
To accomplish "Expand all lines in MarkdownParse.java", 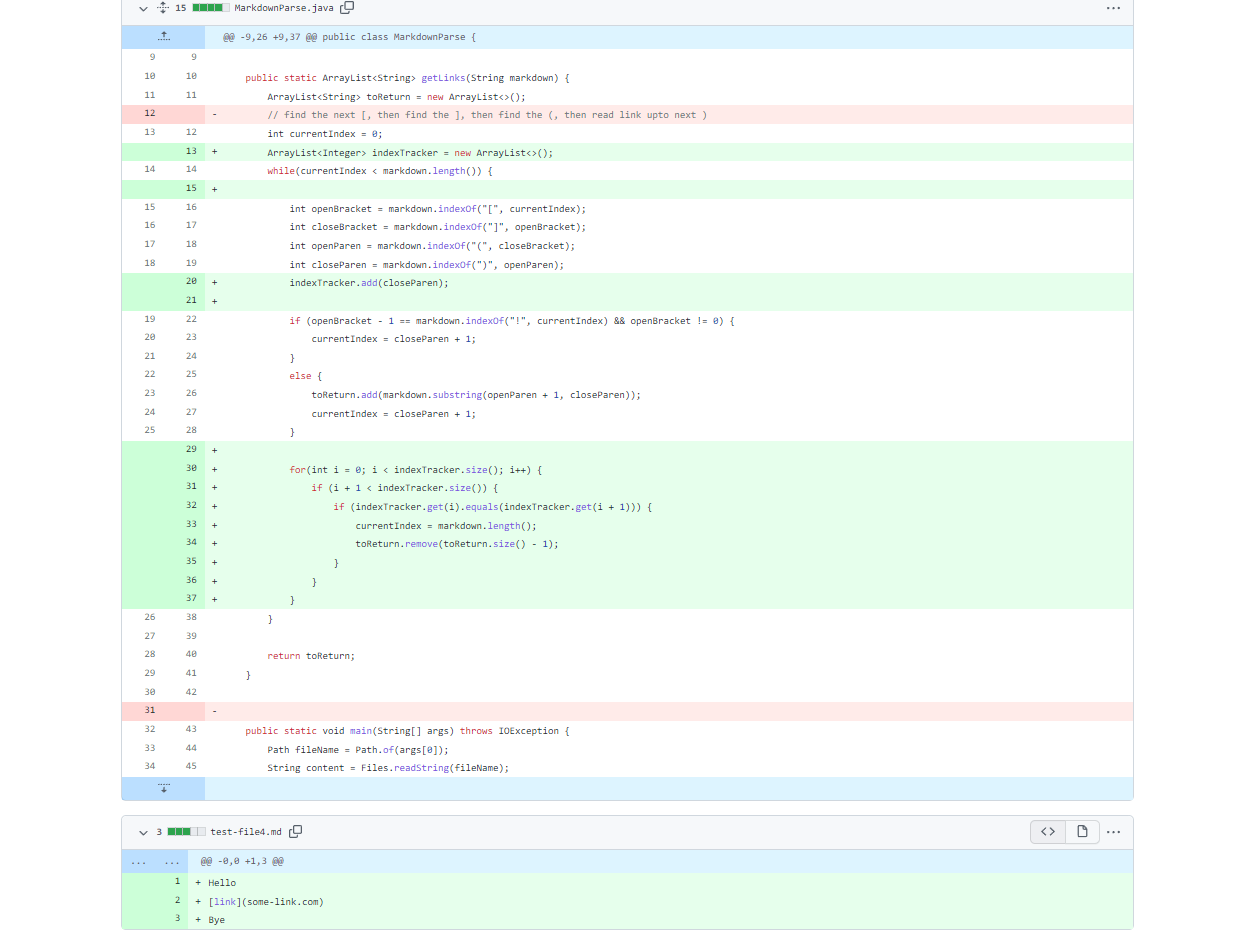I will (163, 8).
